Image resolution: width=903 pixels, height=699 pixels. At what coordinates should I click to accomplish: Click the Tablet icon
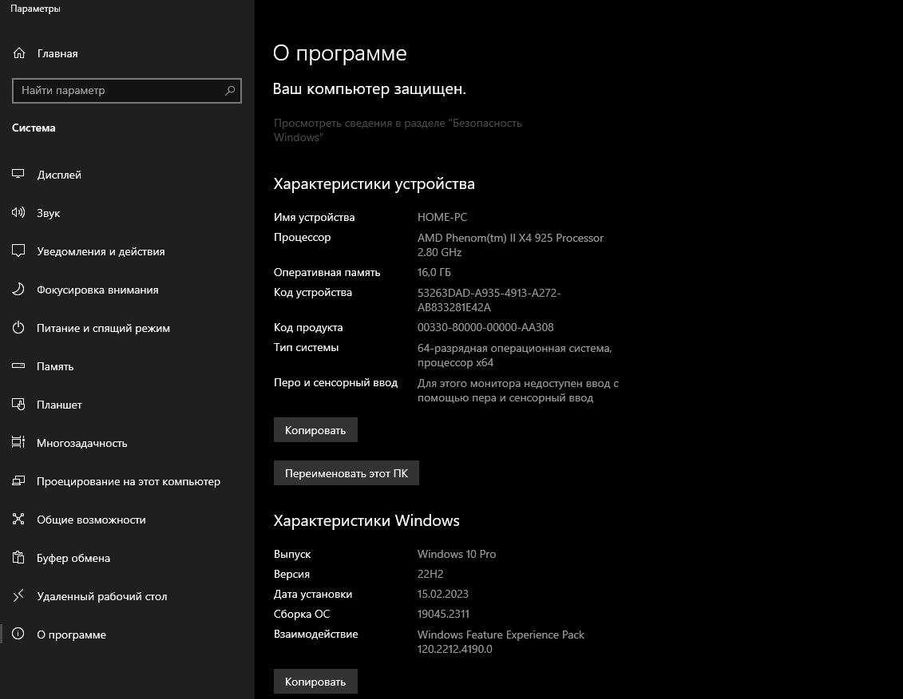pos(18,404)
